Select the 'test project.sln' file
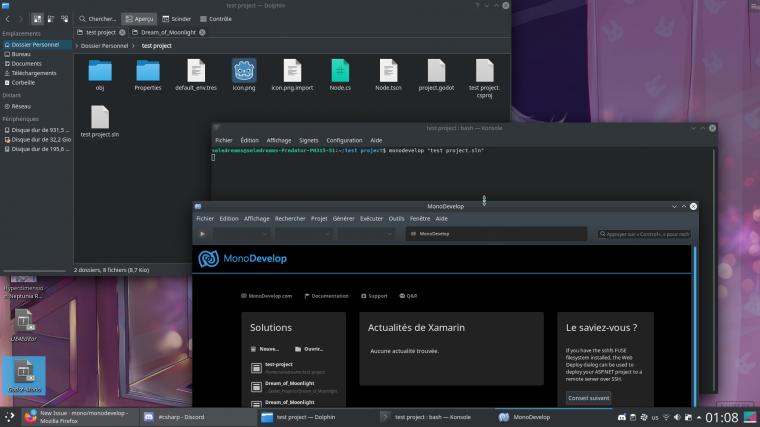The image size is (760, 427). point(100,118)
